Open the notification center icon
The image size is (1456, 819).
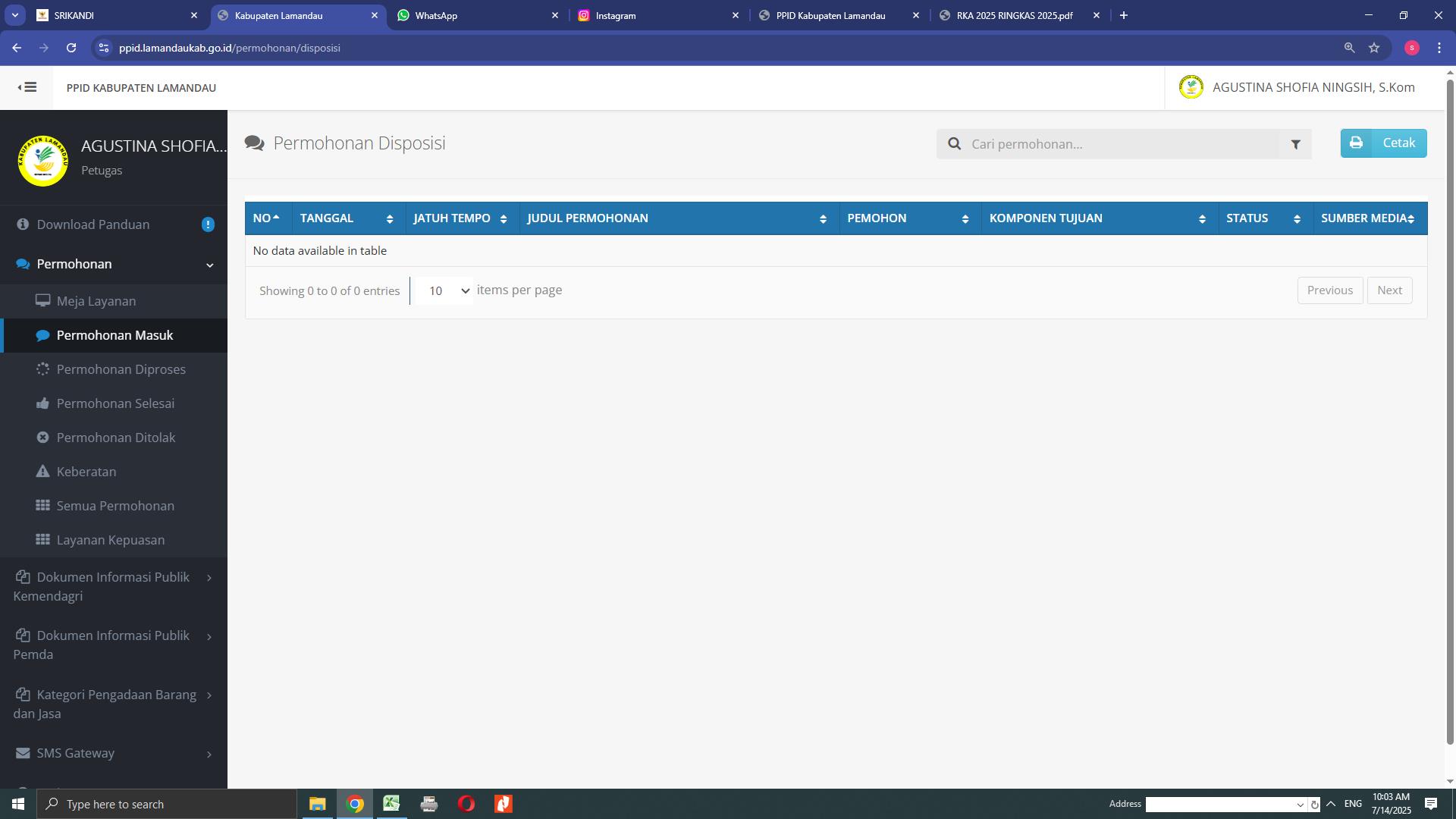click(1431, 804)
